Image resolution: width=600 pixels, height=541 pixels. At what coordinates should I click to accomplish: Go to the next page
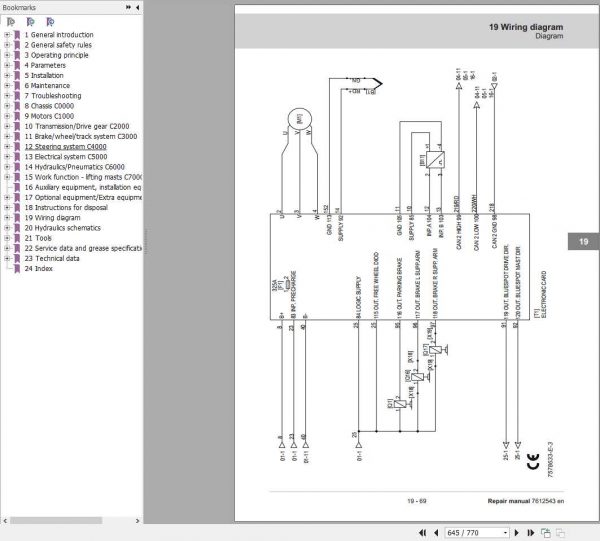point(517,533)
